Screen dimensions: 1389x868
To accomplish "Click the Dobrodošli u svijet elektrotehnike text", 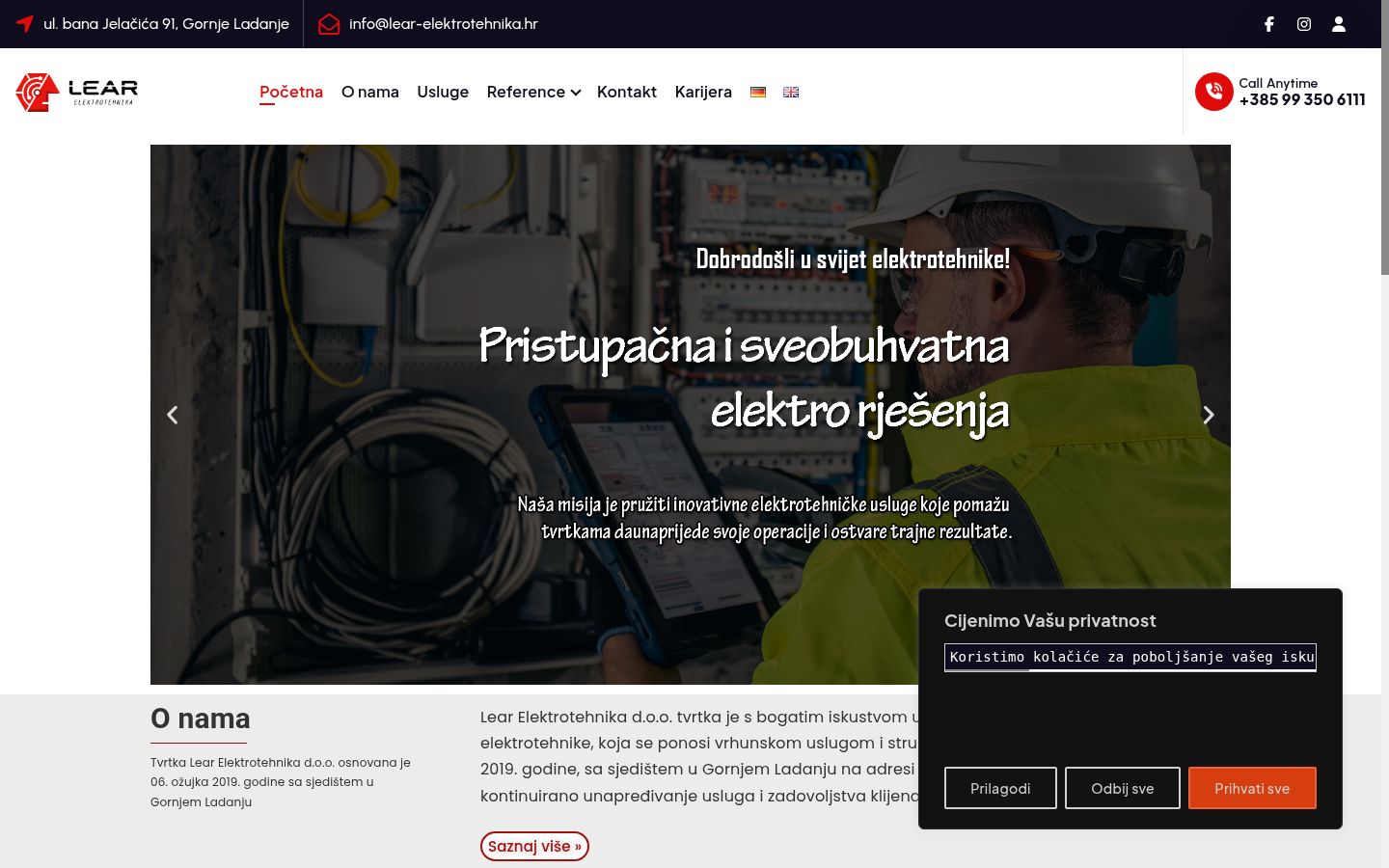I will tap(853, 258).
